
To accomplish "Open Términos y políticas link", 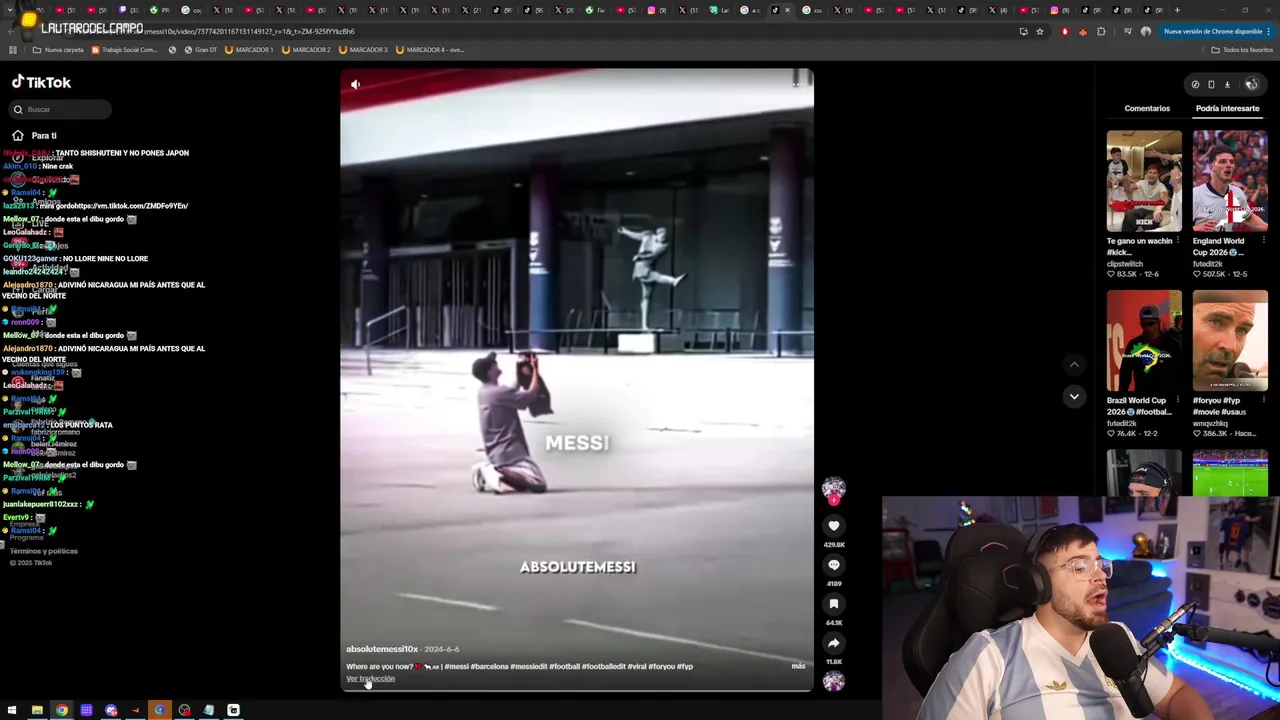I will point(44,551).
